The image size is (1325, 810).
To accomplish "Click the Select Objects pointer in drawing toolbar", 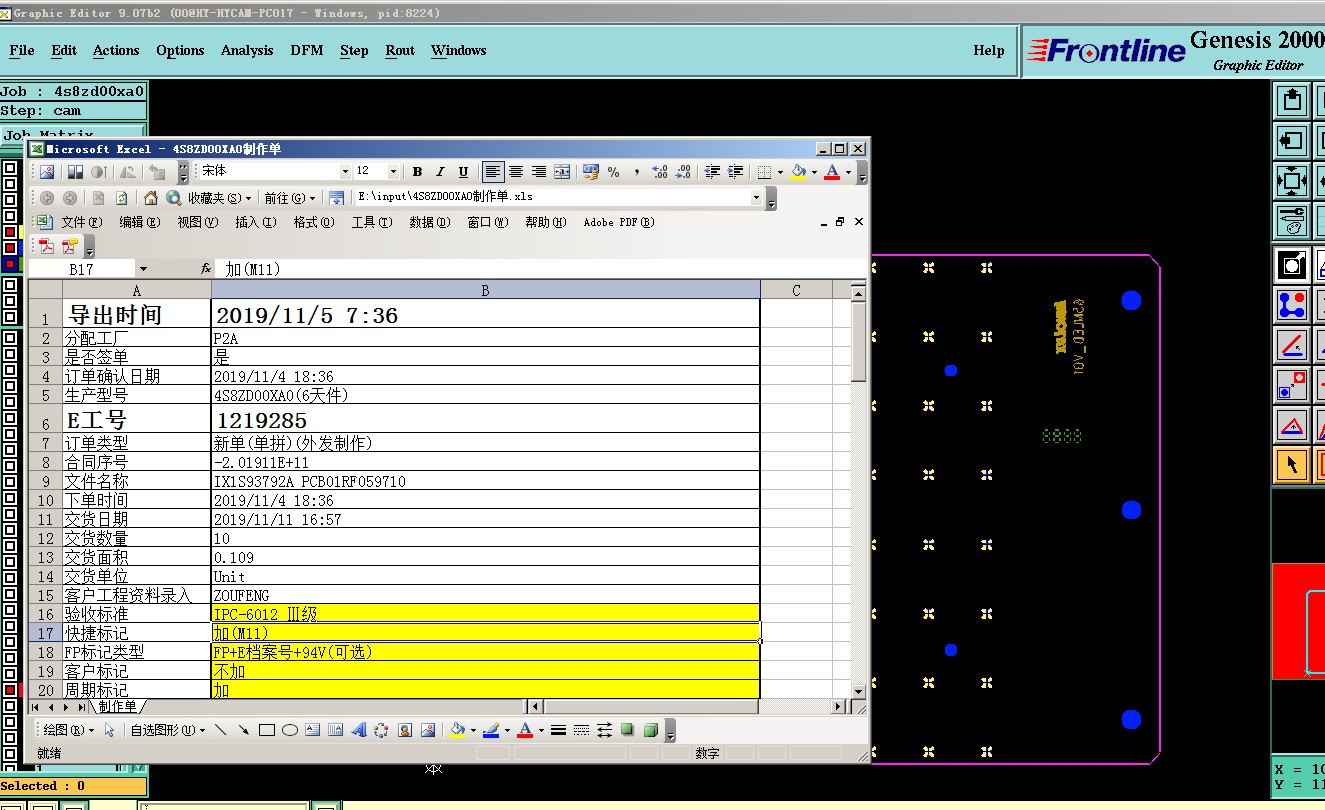I will tap(109, 730).
